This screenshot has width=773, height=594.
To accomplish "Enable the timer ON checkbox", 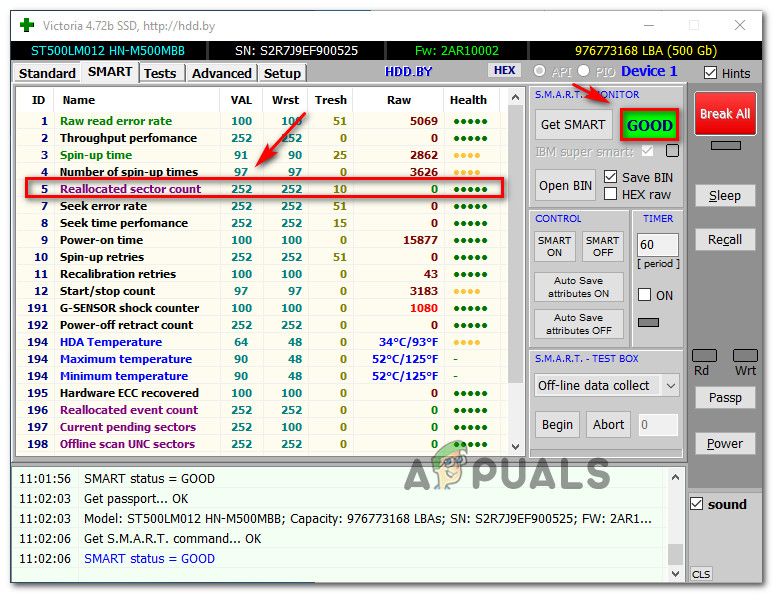I will [644, 295].
